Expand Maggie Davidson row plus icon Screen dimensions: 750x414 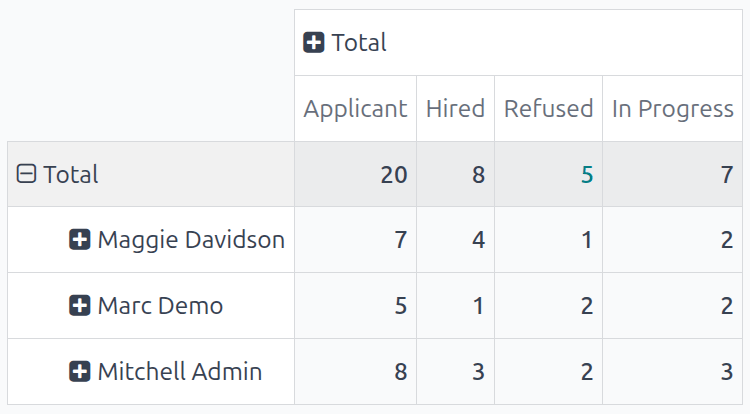[x=80, y=240]
